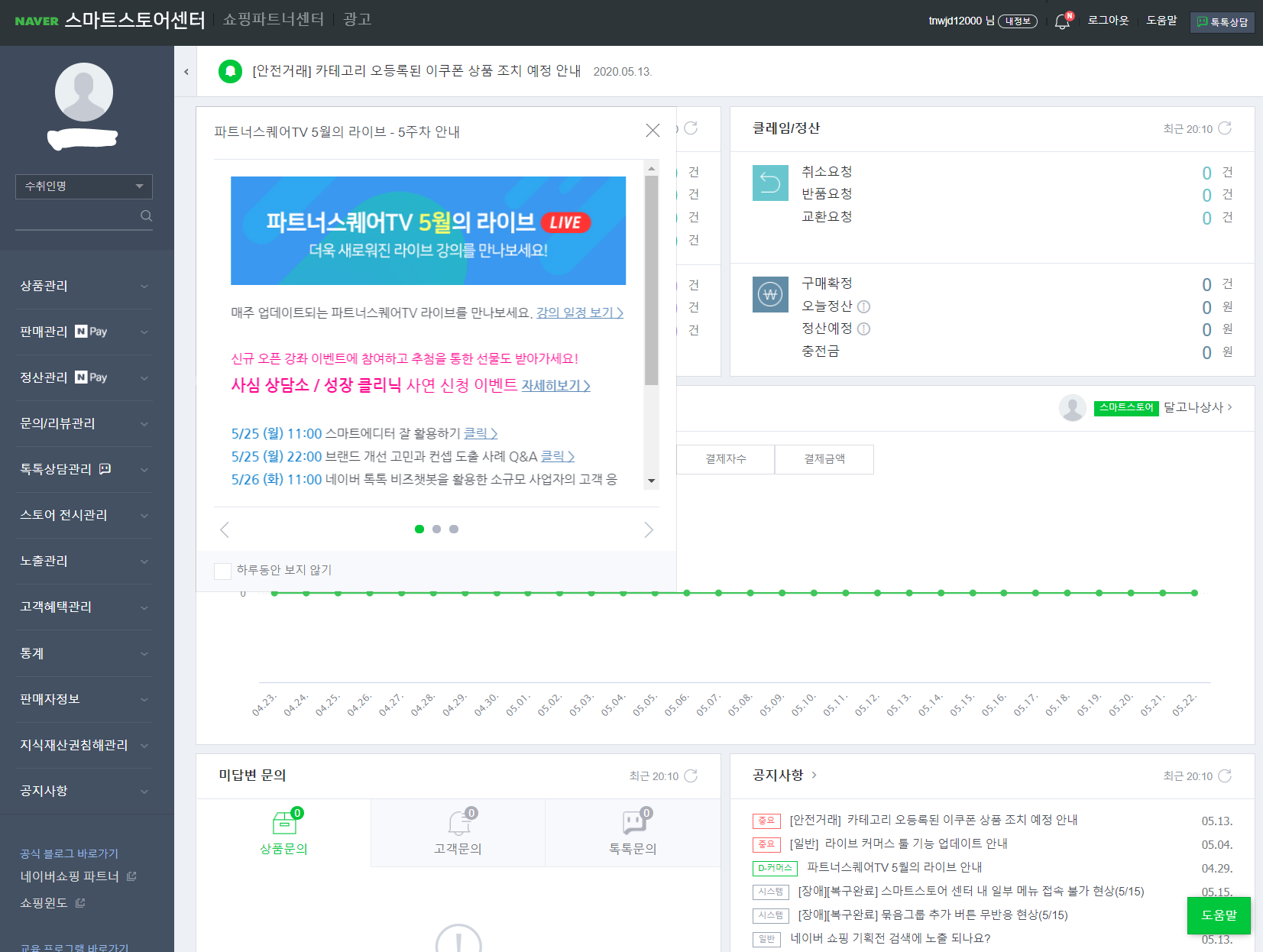Screen dimensions: 1263x952
Task: Expand 지식재산권침해관리 menu
Action: pos(84,745)
